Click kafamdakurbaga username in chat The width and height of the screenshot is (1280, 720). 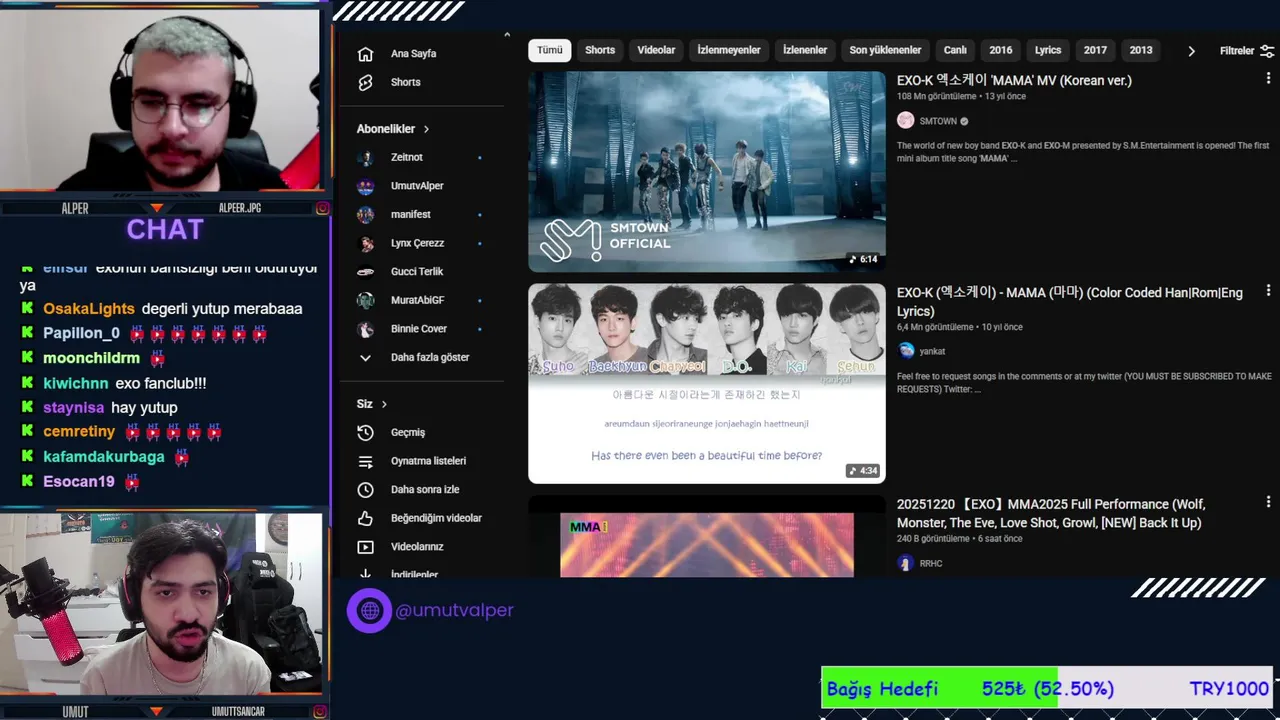coord(104,457)
